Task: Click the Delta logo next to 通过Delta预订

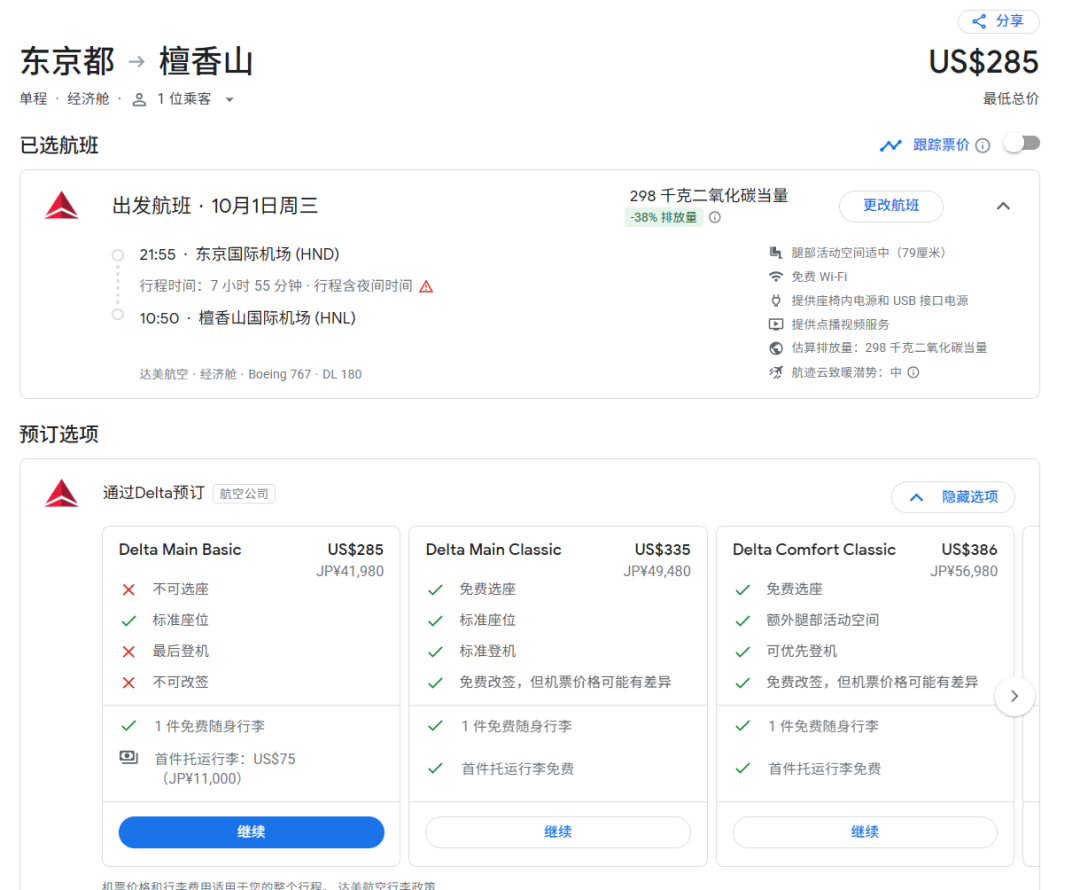Action: point(61,493)
